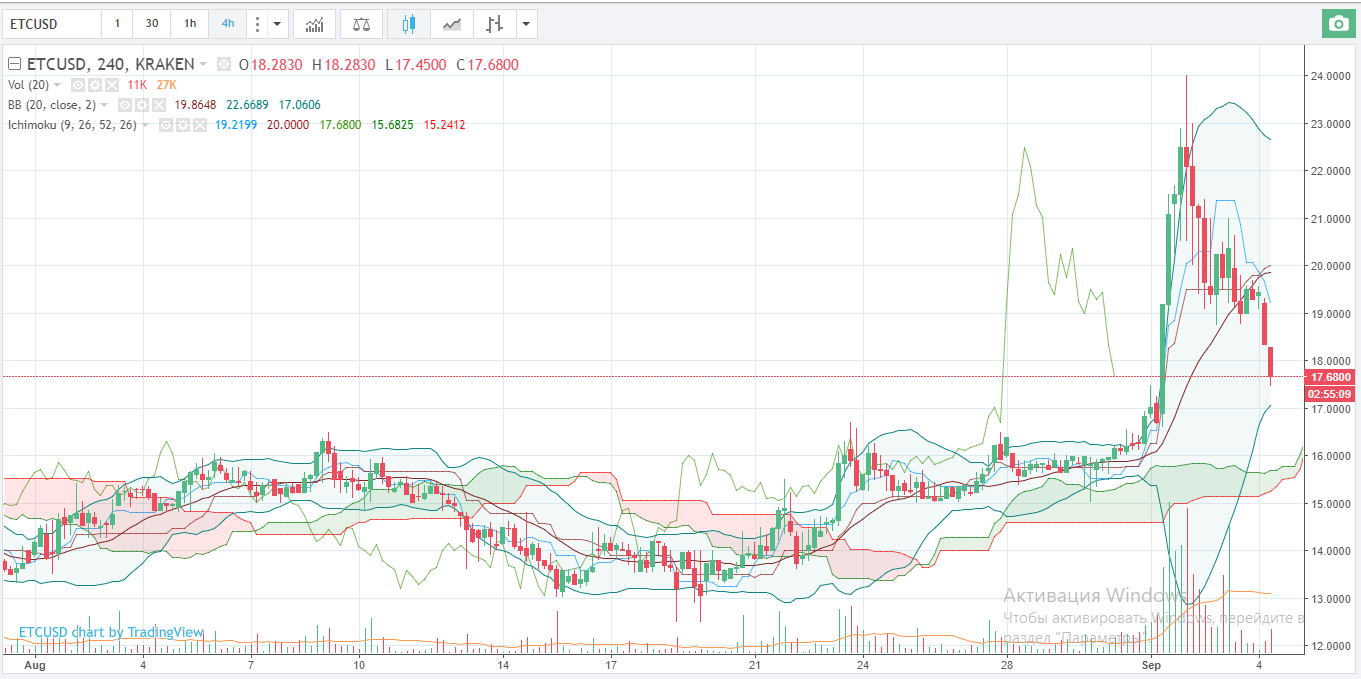The height and width of the screenshot is (679, 1361).
Task: Take a chart snapshot with camera button
Action: (1336, 23)
